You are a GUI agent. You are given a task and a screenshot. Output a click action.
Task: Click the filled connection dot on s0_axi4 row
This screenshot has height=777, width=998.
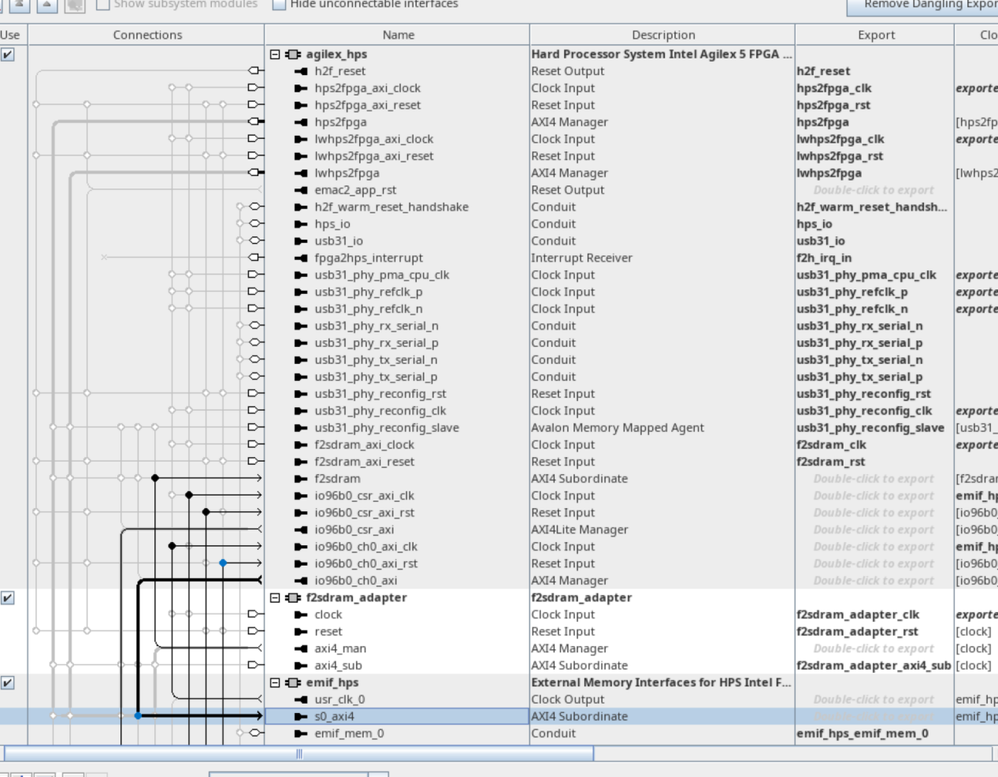(138, 716)
